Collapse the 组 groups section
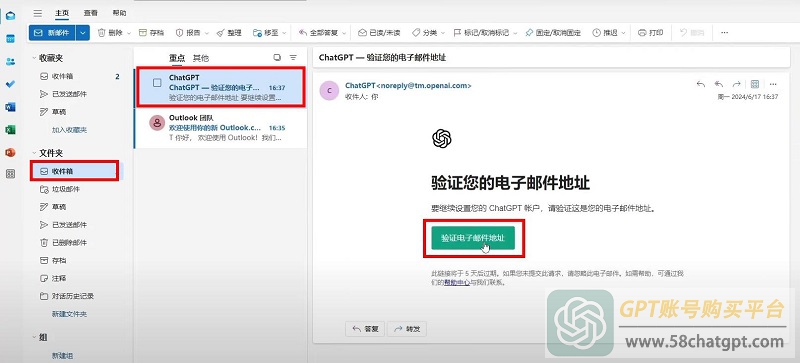The width and height of the screenshot is (800, 363). 34,337
